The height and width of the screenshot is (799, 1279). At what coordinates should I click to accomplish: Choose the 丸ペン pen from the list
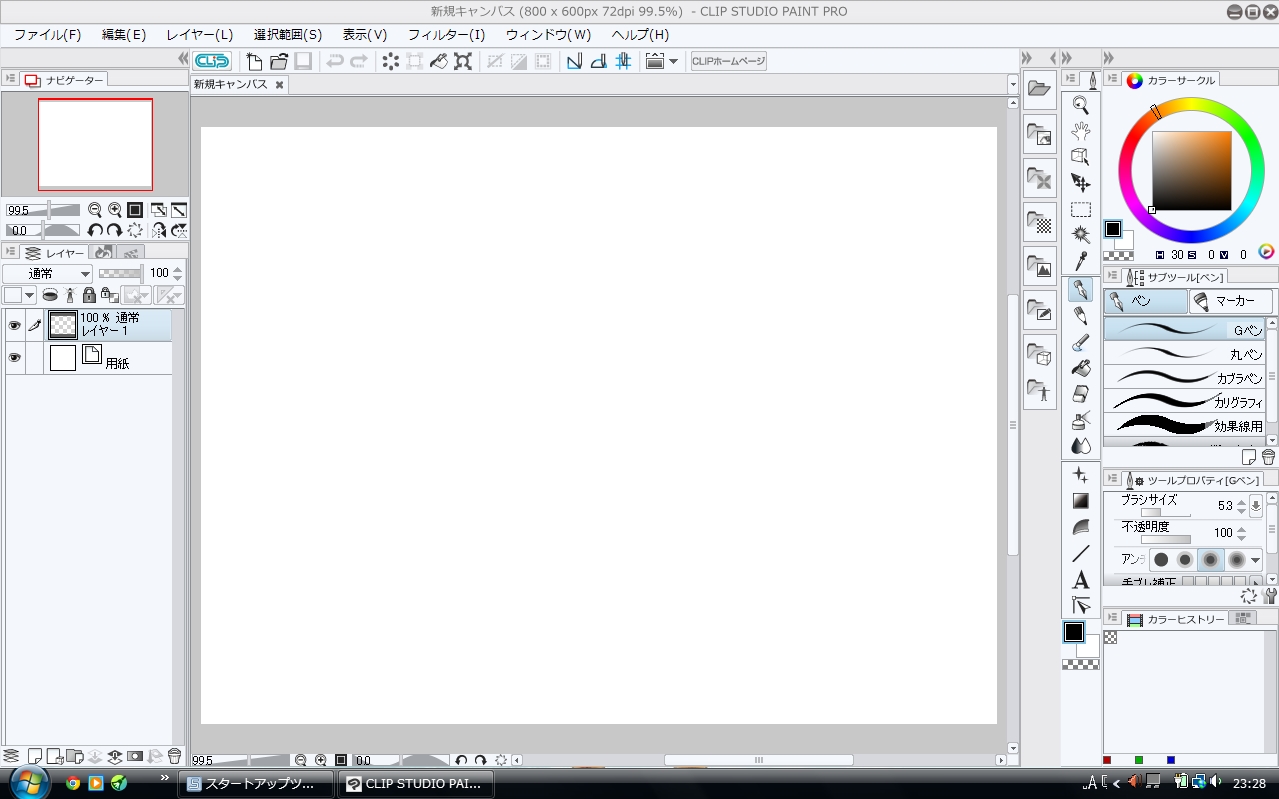1185,353
